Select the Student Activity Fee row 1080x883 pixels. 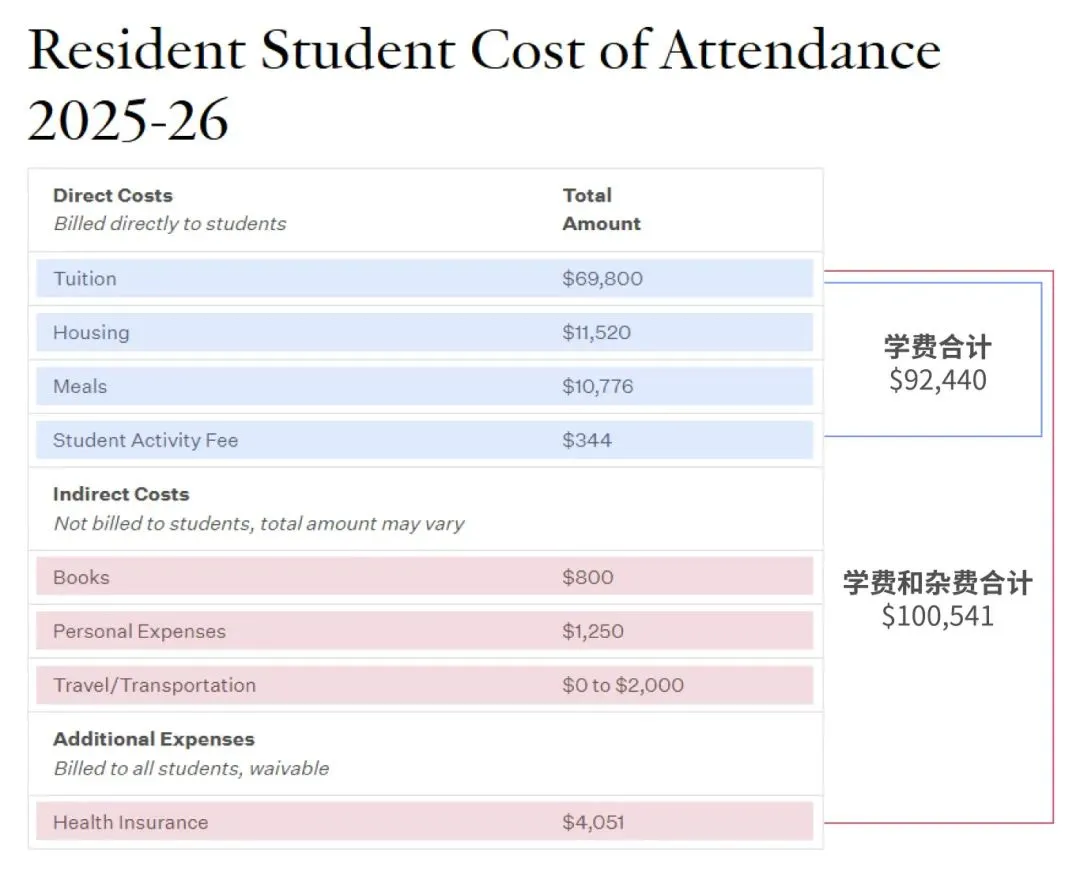[x=146, y=441]
